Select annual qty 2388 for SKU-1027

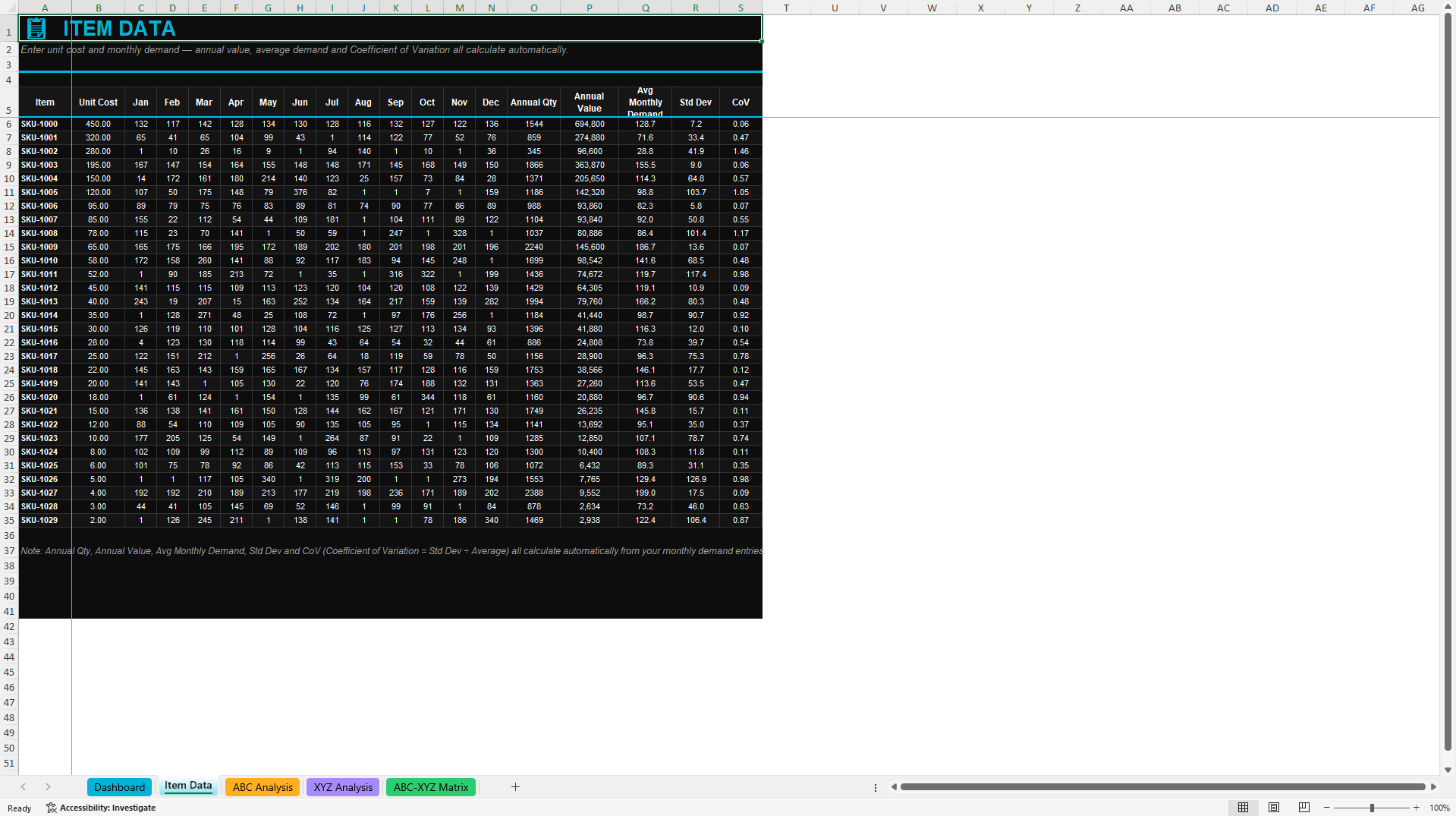point(533,493)
